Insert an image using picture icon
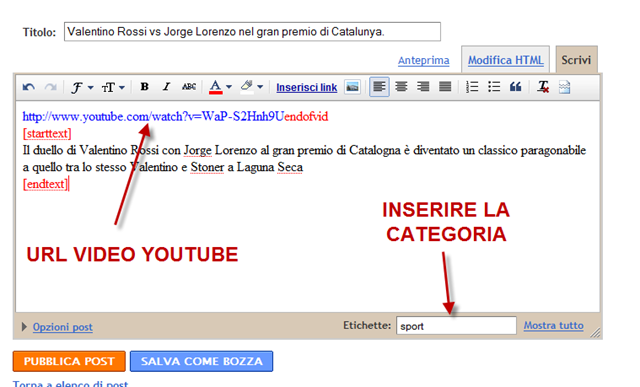 click(x=352, y=87)
